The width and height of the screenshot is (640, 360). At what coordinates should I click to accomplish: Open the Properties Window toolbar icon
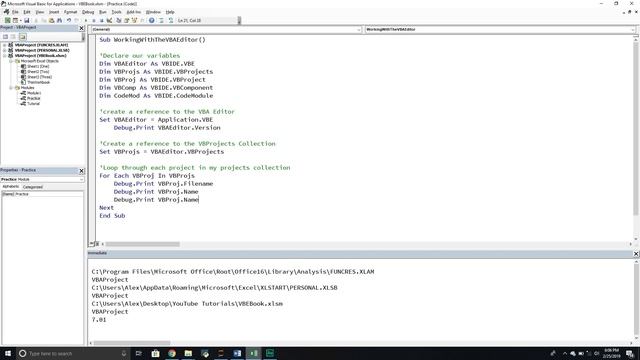127,20
